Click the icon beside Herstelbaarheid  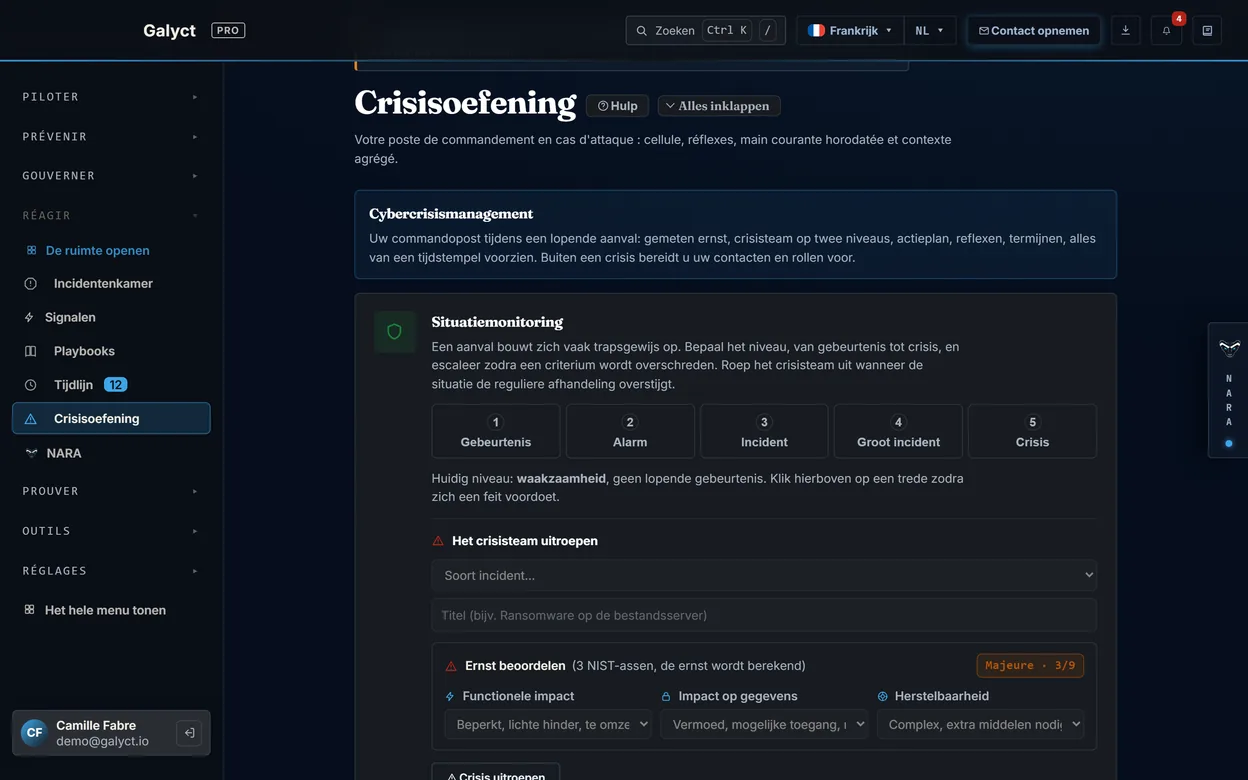pyautogui.click(x=882, y=697)
